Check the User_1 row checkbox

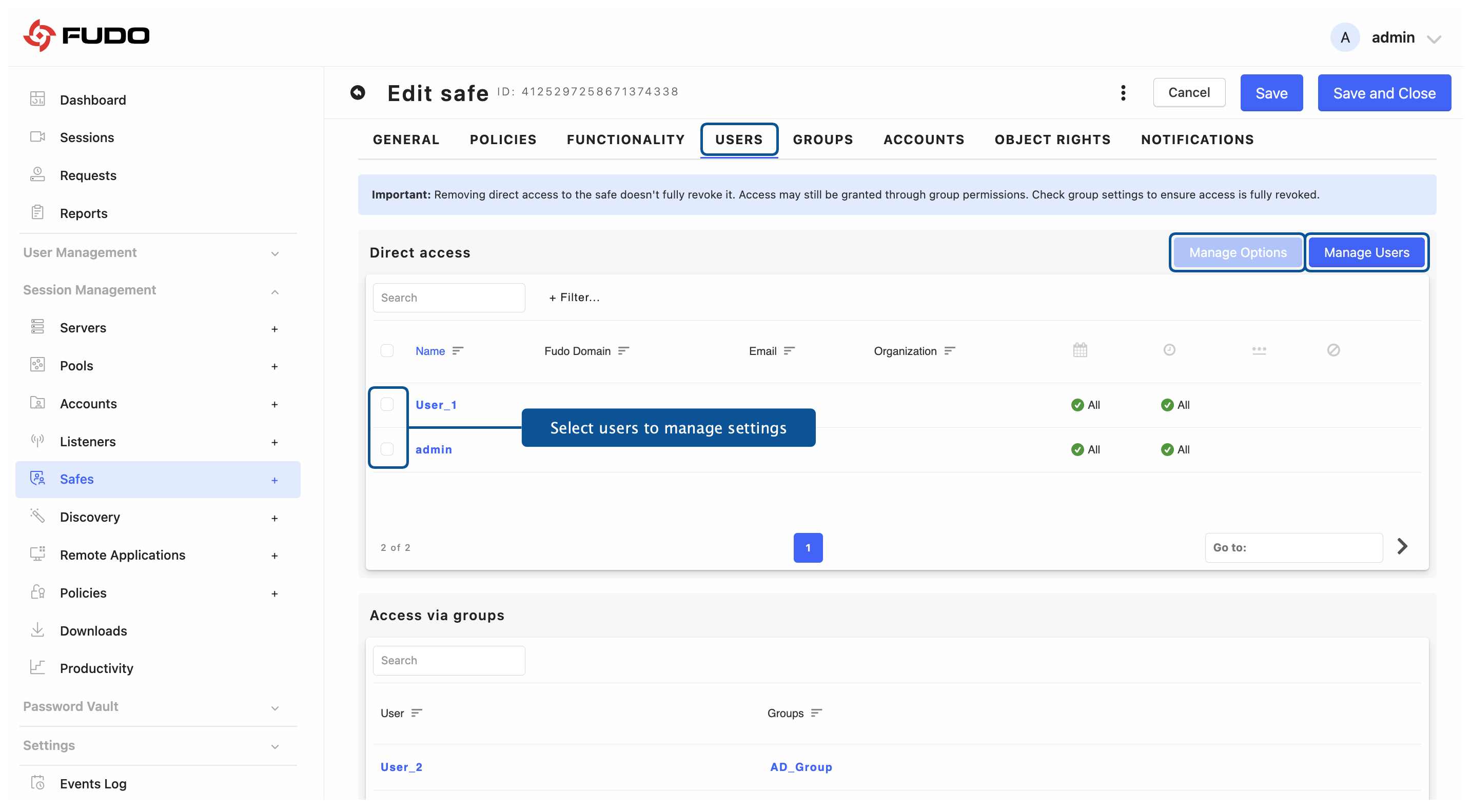click(x=387, y=404)
